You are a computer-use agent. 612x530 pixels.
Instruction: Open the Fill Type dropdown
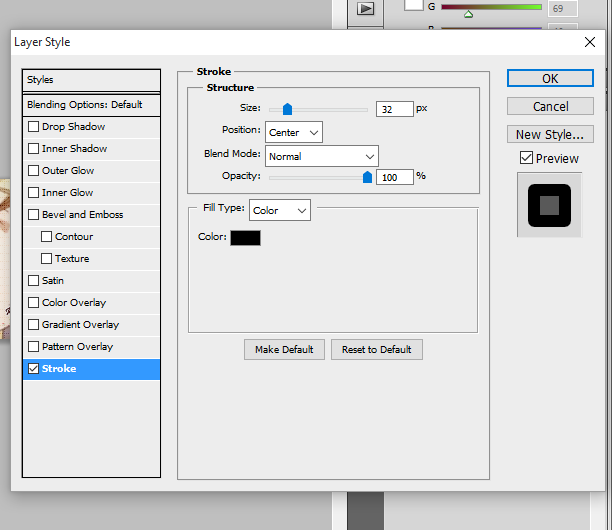279,210
